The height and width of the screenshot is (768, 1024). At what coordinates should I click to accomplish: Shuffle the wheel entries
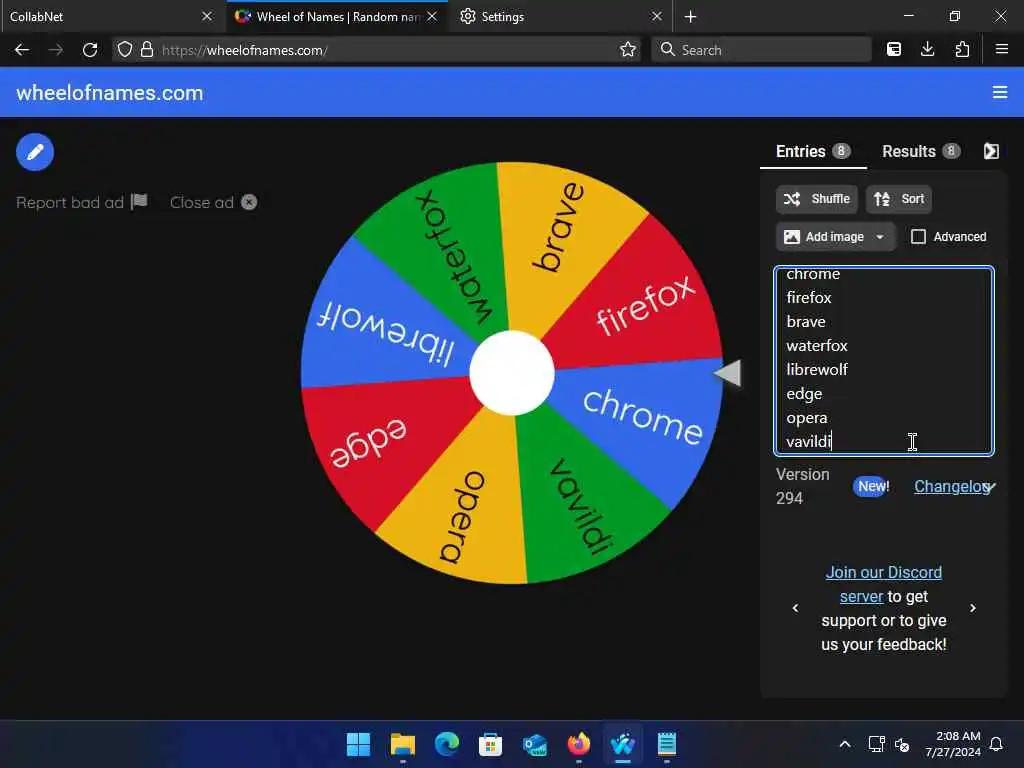[x=817, y=199]
